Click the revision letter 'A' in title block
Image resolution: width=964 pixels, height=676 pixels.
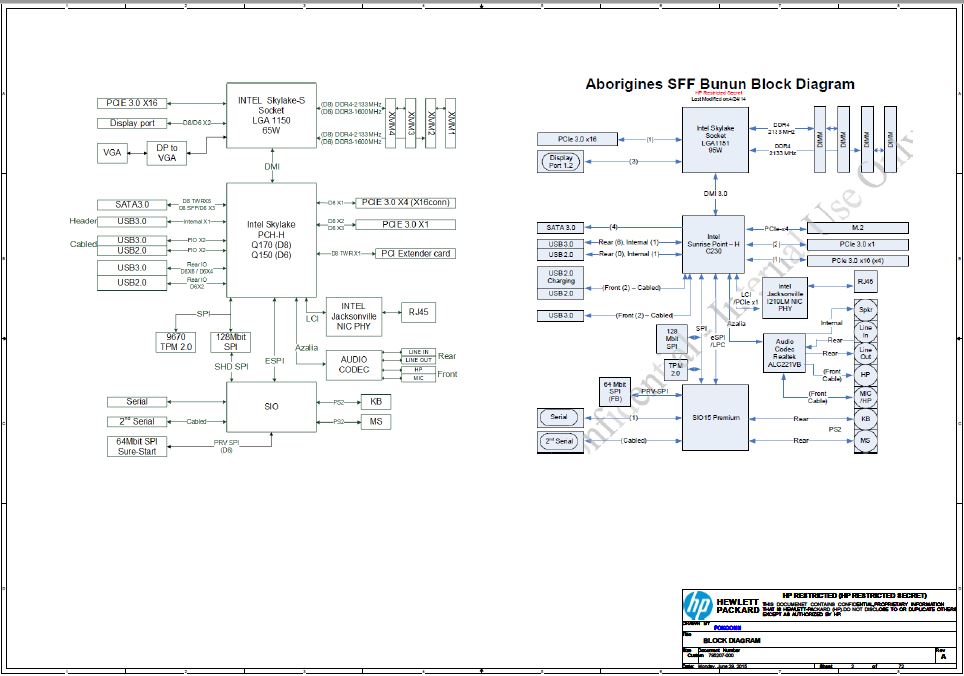click(x=943, y=657)
